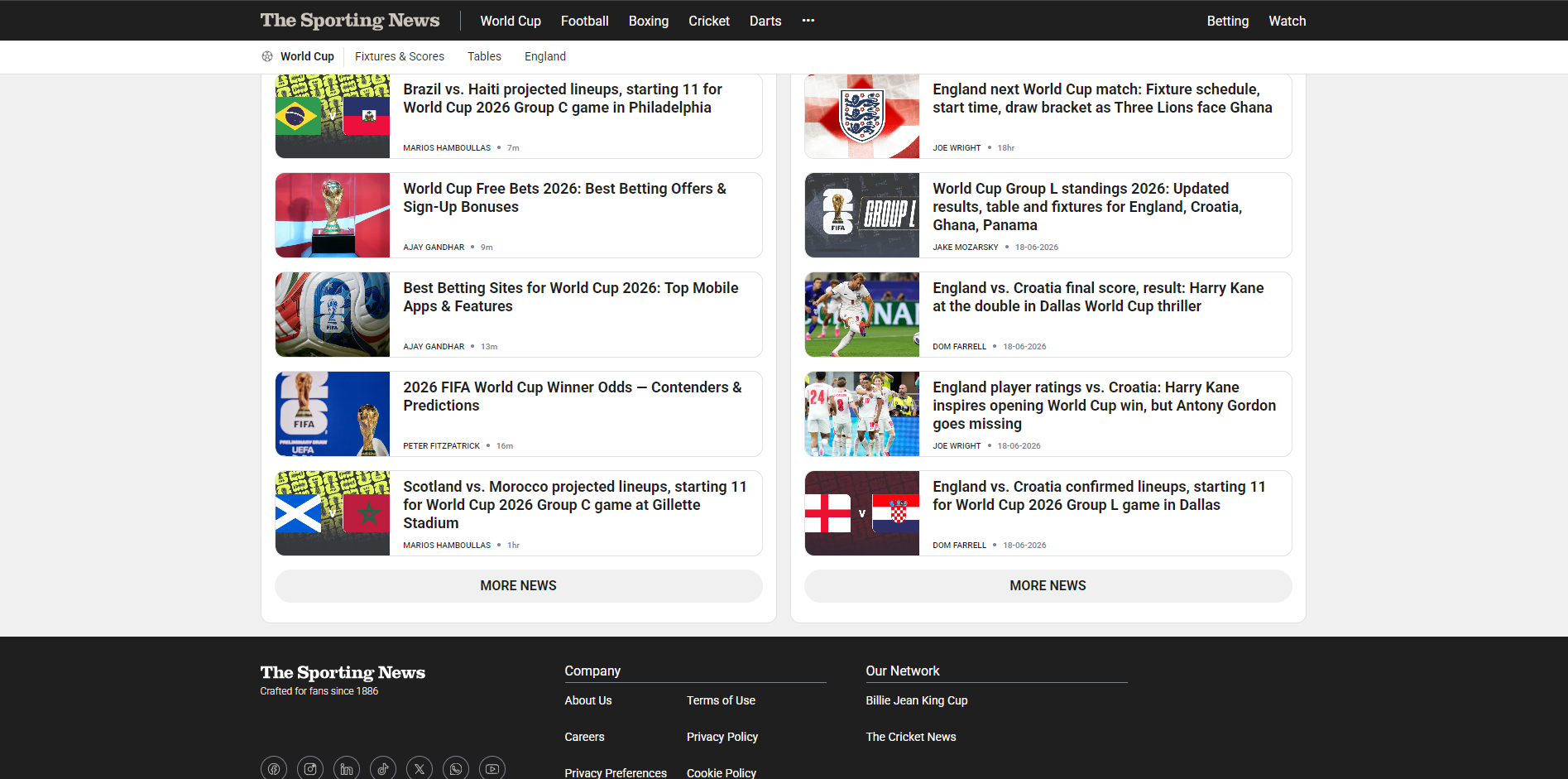Screen dimensions: 1568x779
Task: Click MORE NEWS under England column
Action: (1048, 586)
